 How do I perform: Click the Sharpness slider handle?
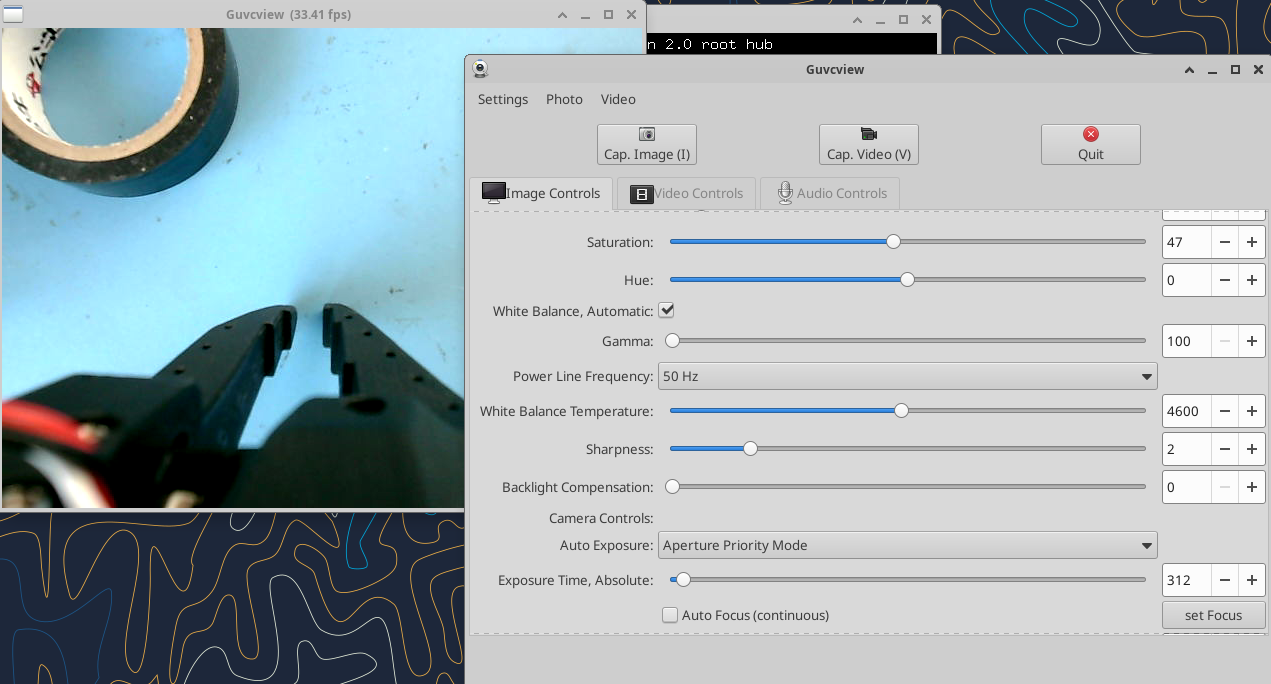[750, 449]
